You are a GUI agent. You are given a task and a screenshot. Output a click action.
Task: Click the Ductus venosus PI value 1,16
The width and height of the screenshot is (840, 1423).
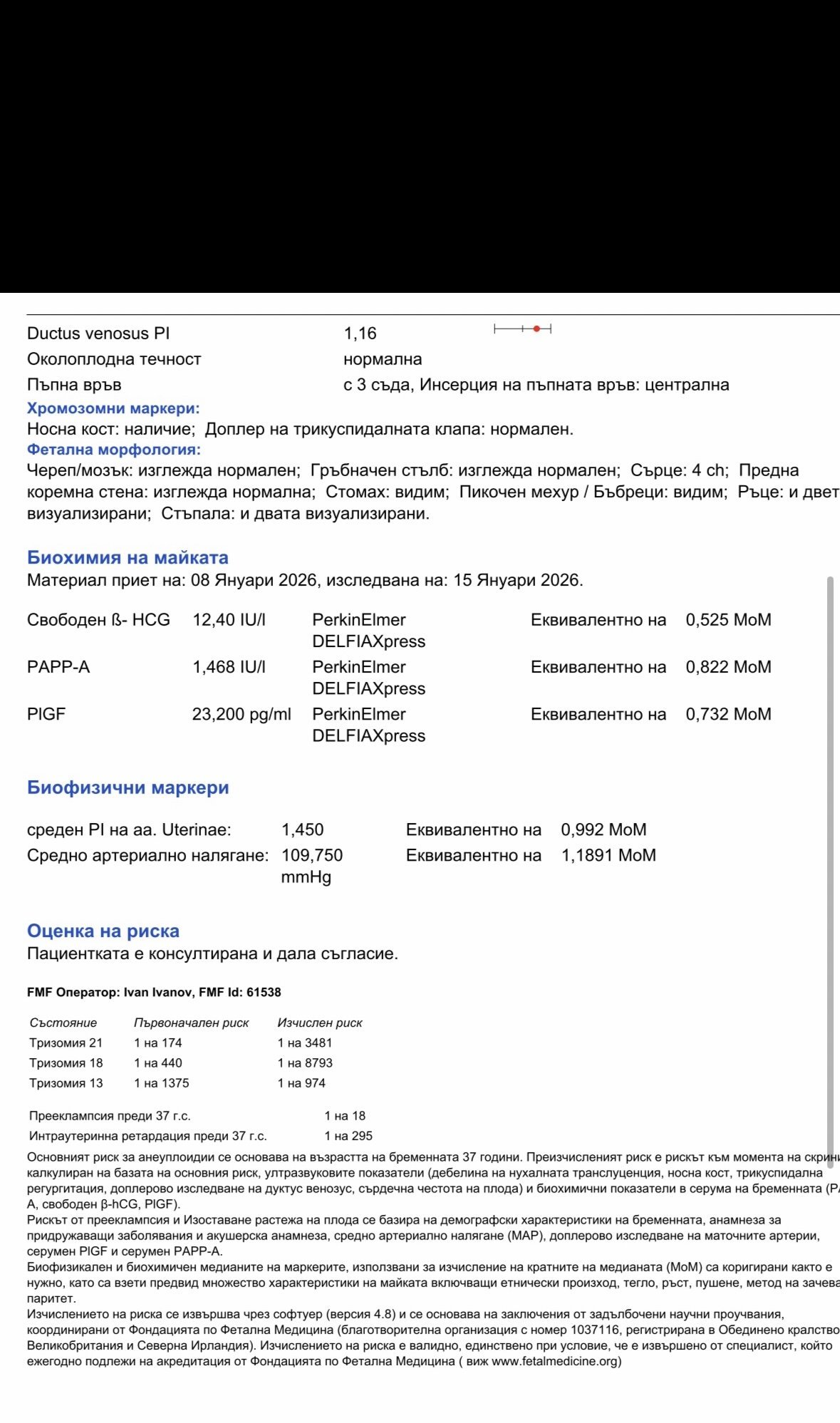pos(360,333)
